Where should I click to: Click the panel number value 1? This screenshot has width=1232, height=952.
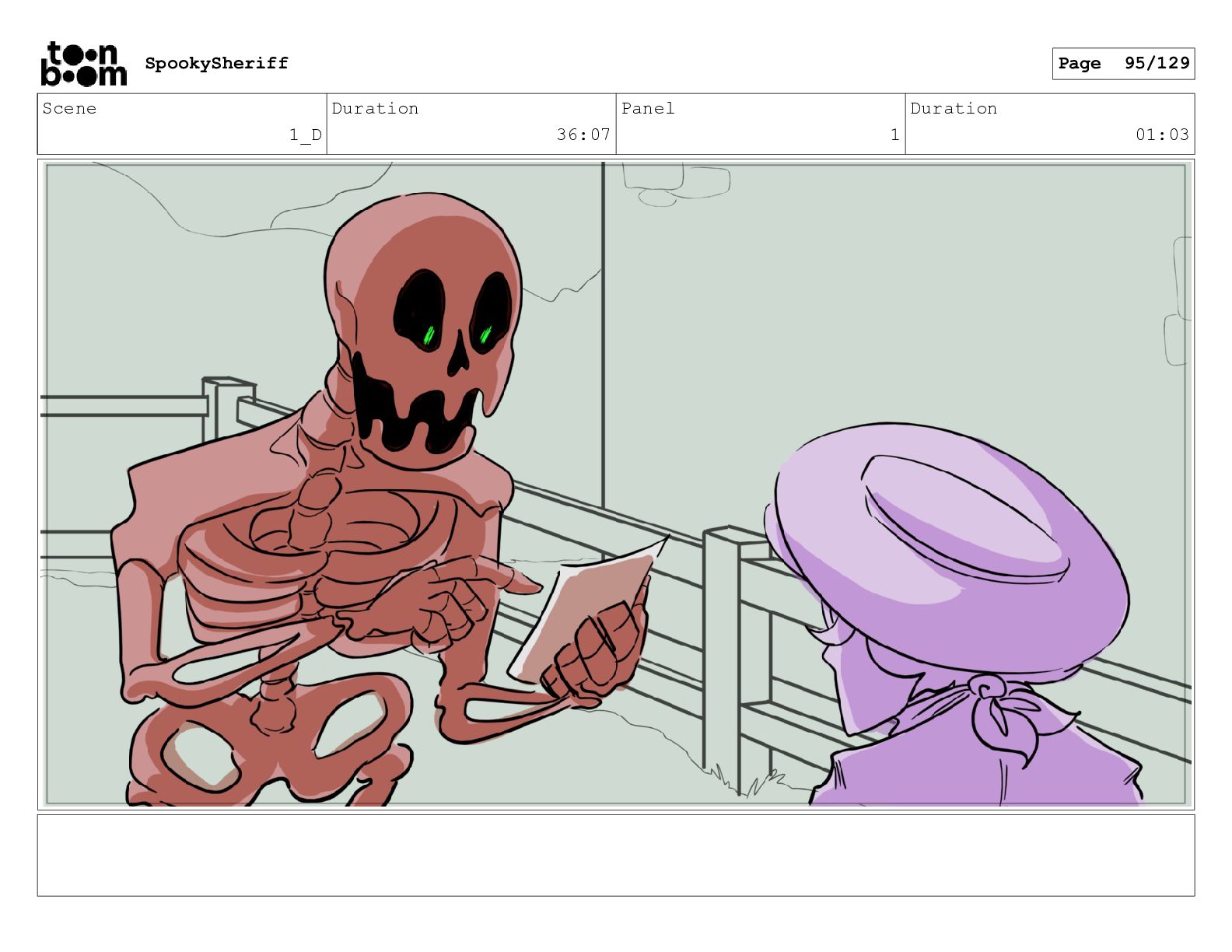click(x=894, y=135)
